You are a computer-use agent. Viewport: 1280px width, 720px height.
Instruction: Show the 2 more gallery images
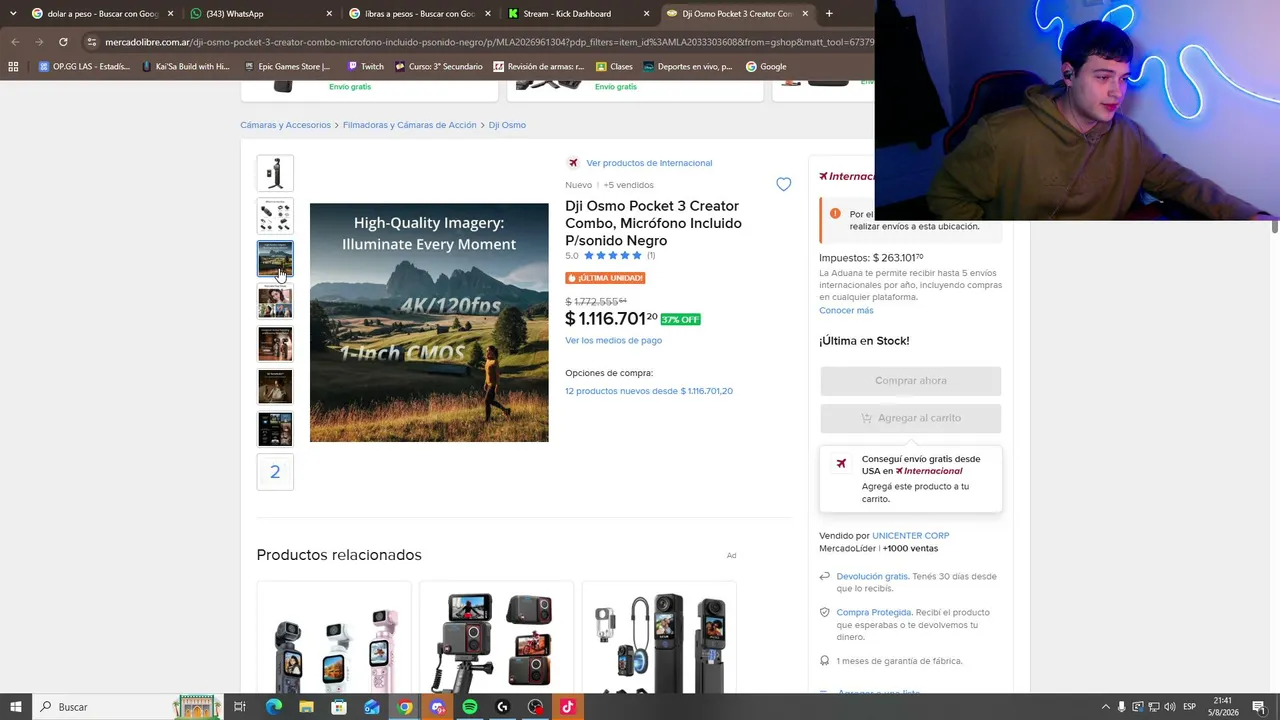[275, 472]
